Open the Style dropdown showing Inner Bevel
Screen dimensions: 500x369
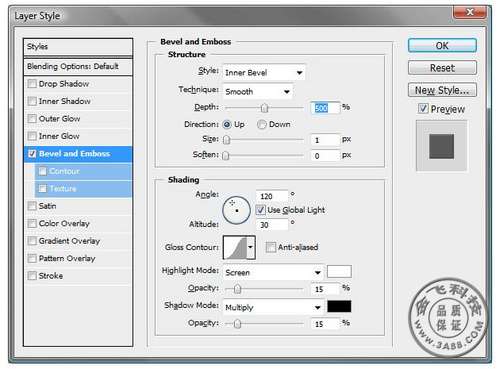click(264, 72)
